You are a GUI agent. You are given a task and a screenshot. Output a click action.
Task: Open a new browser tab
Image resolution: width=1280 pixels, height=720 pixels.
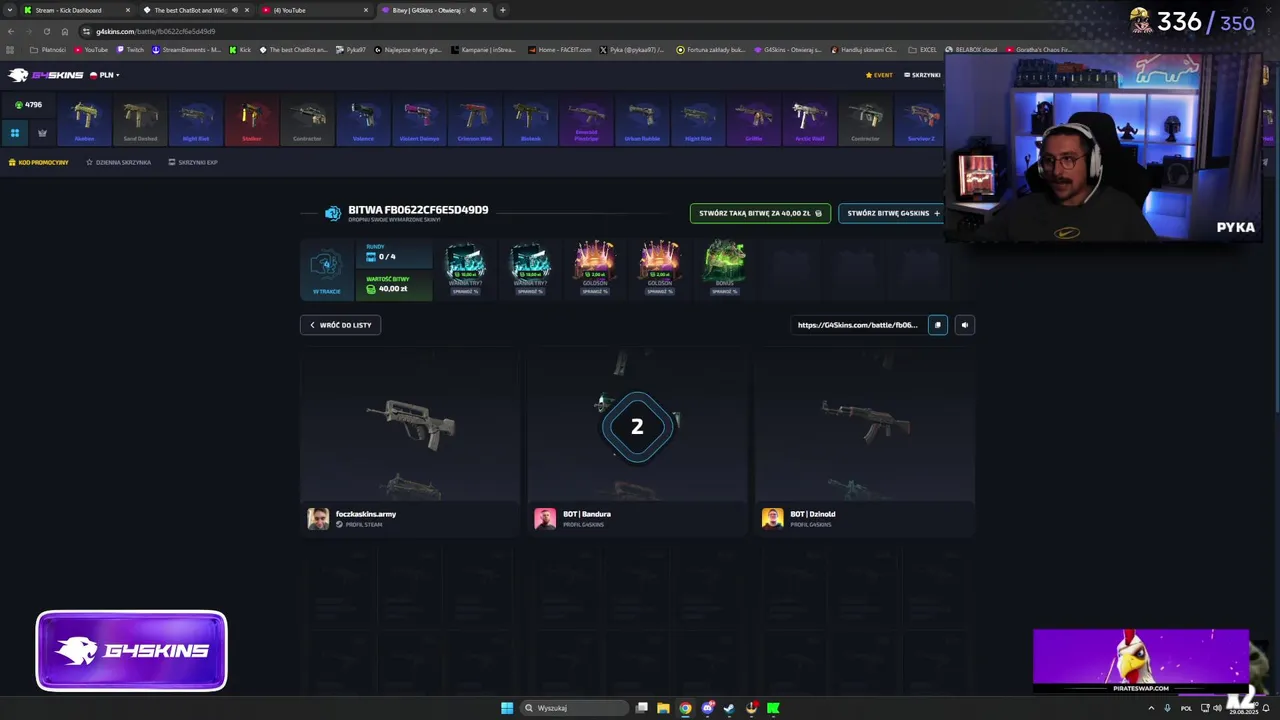point(502,10)
